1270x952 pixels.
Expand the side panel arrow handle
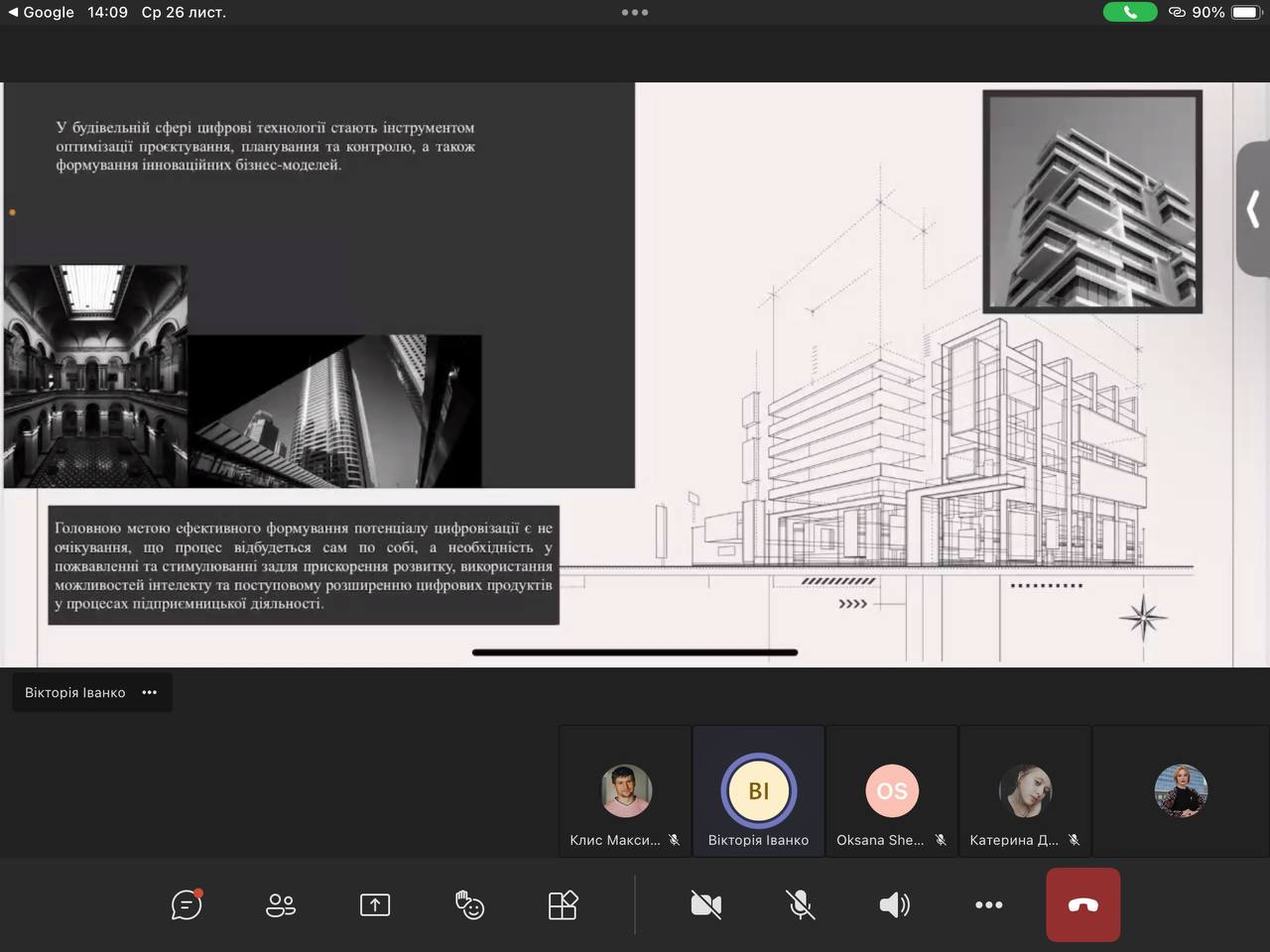click(1253, 209)
